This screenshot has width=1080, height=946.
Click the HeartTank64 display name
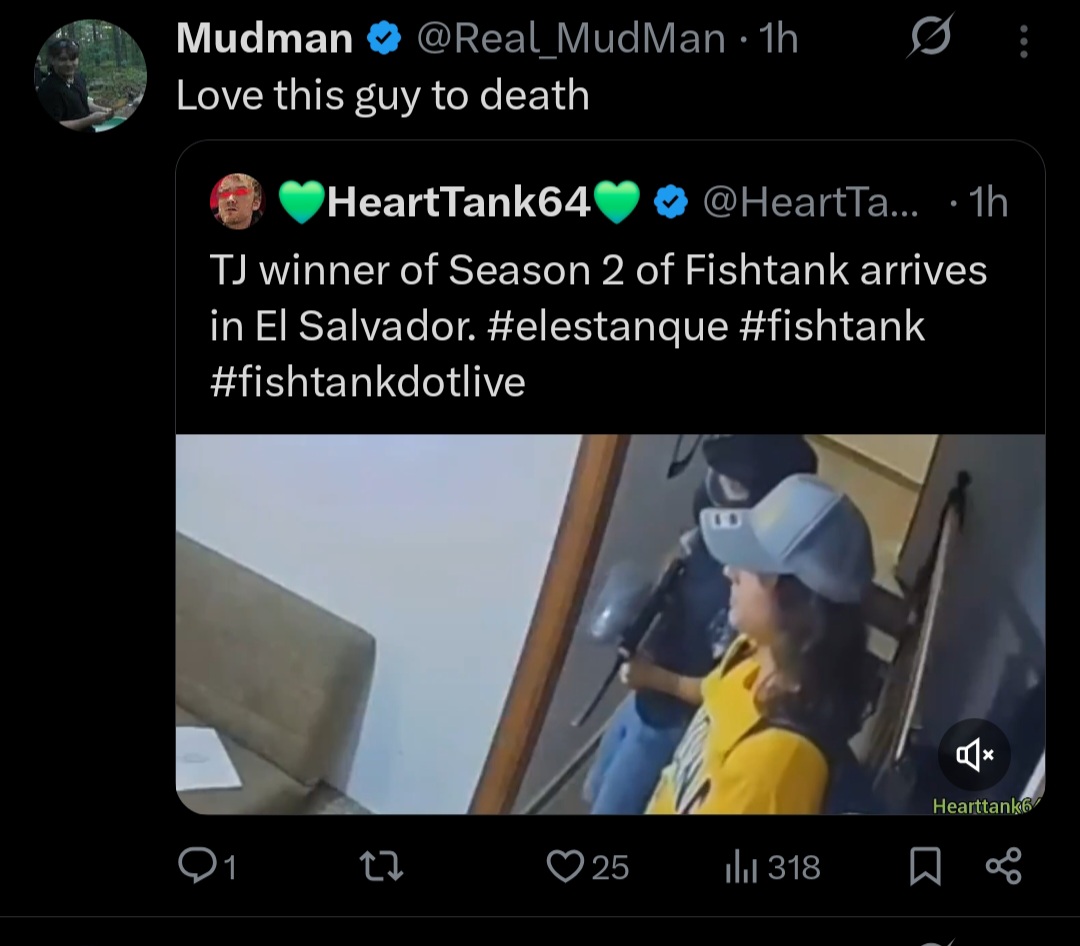(459, 202)
